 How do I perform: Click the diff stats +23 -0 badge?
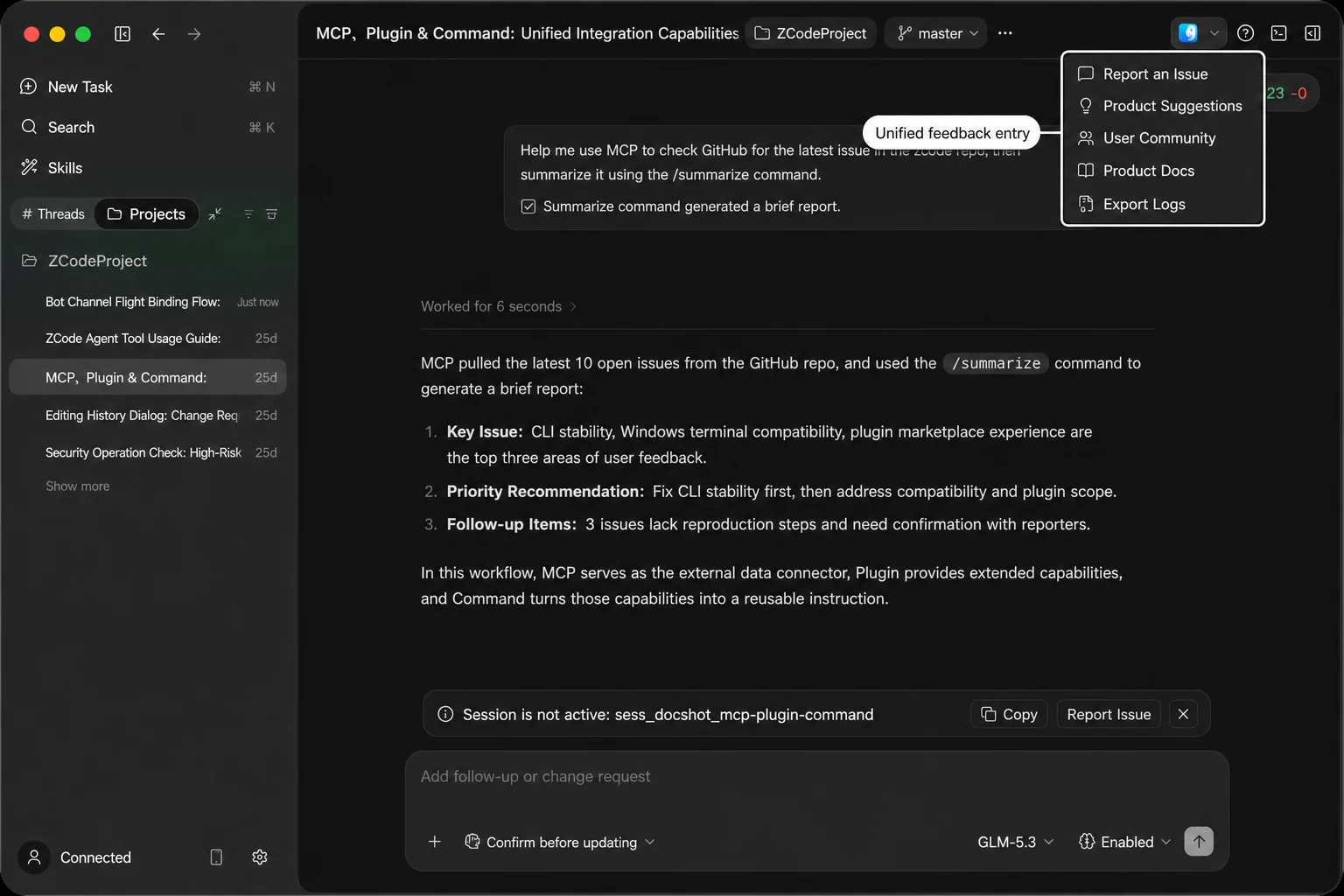pos(1291,93)
